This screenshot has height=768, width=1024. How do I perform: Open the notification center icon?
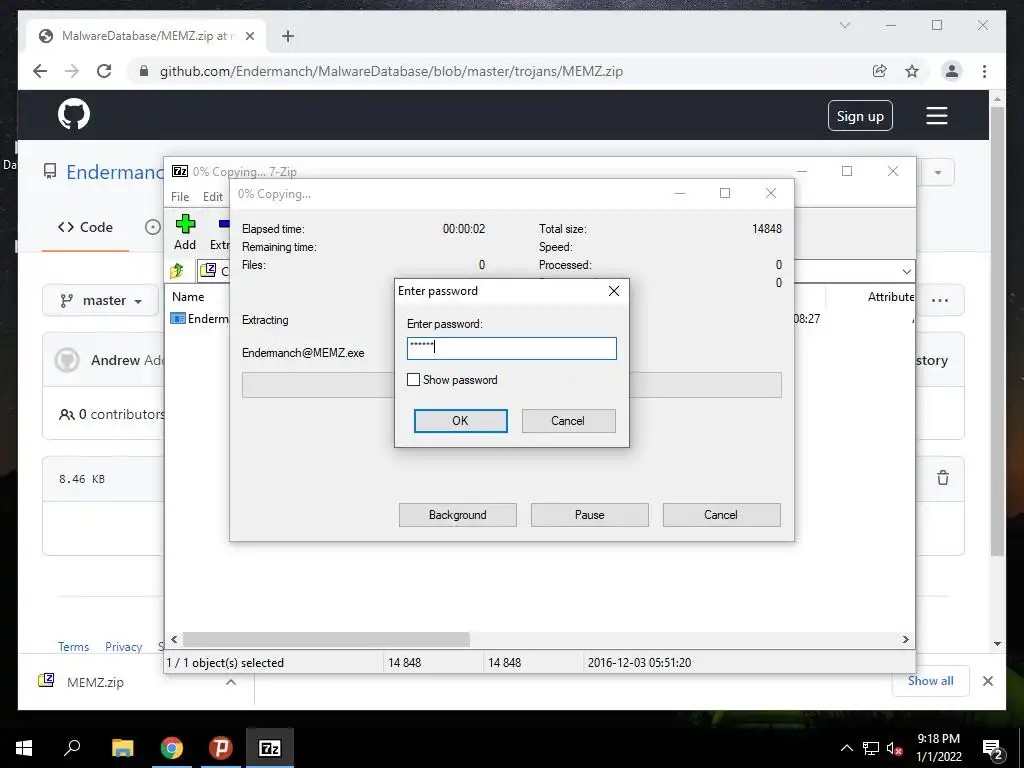pos(993,748)
